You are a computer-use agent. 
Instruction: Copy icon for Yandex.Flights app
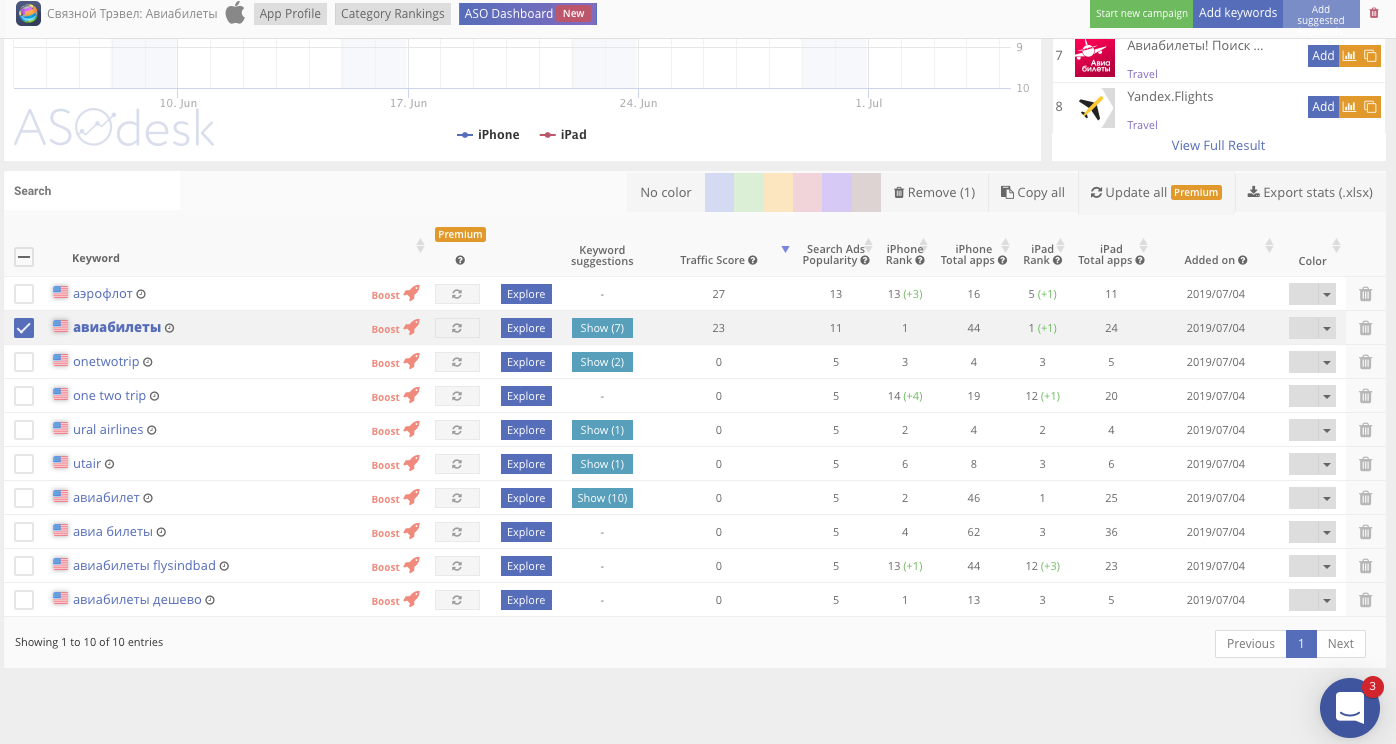tap(1370, 107)
